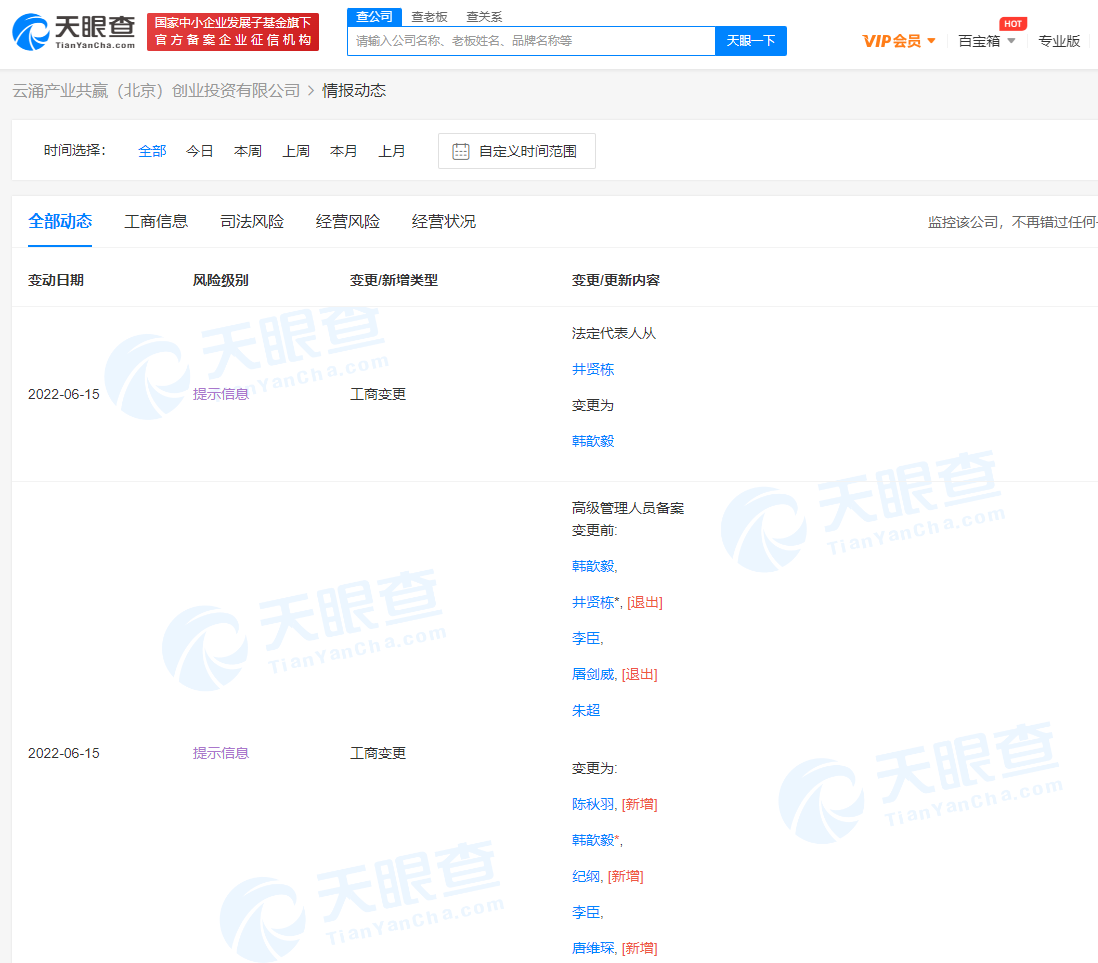The image size is (1098, 963).
Task: Click the calendar icon for custom range
Action: tap(461, 151)
